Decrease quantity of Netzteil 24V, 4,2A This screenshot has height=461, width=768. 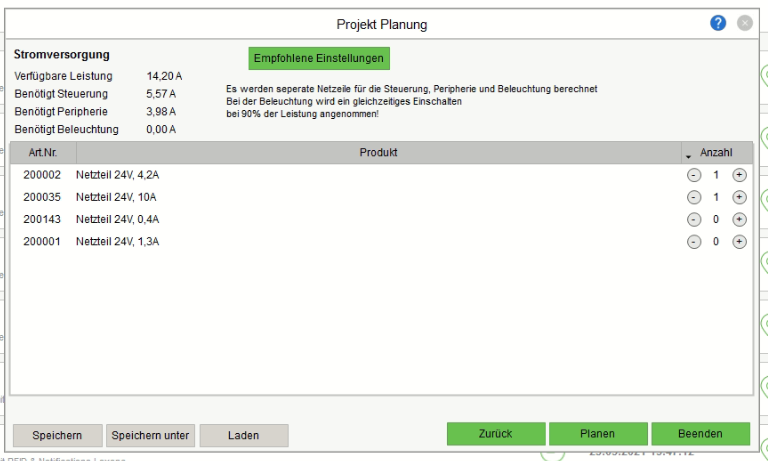(694, 175)
